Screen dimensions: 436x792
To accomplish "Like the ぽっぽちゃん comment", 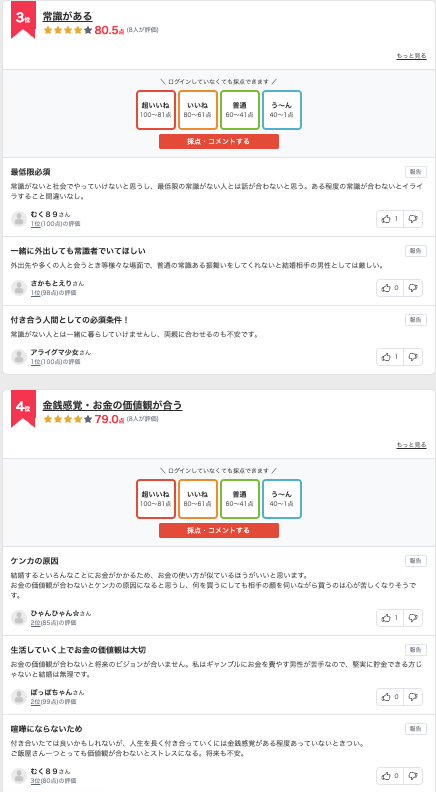I will point(390,697).
